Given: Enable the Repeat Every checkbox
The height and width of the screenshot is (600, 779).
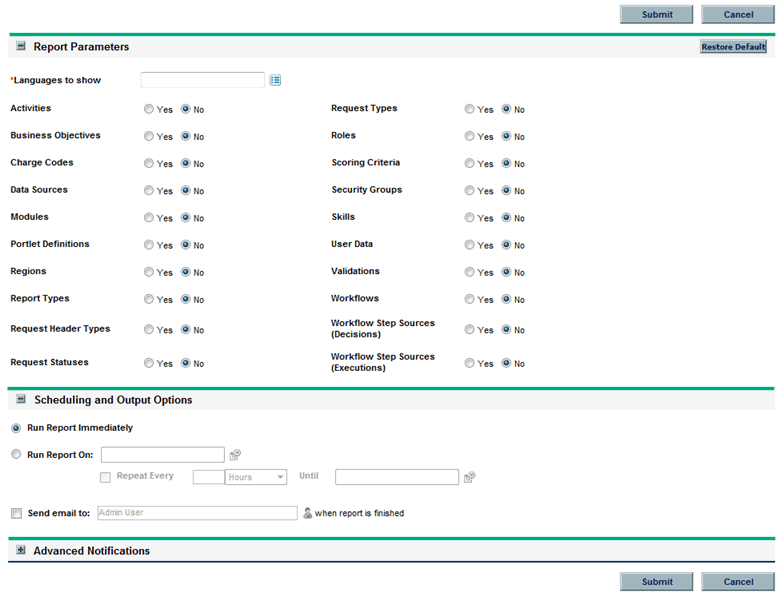Looking at the screenshot, I should (106, 477).
